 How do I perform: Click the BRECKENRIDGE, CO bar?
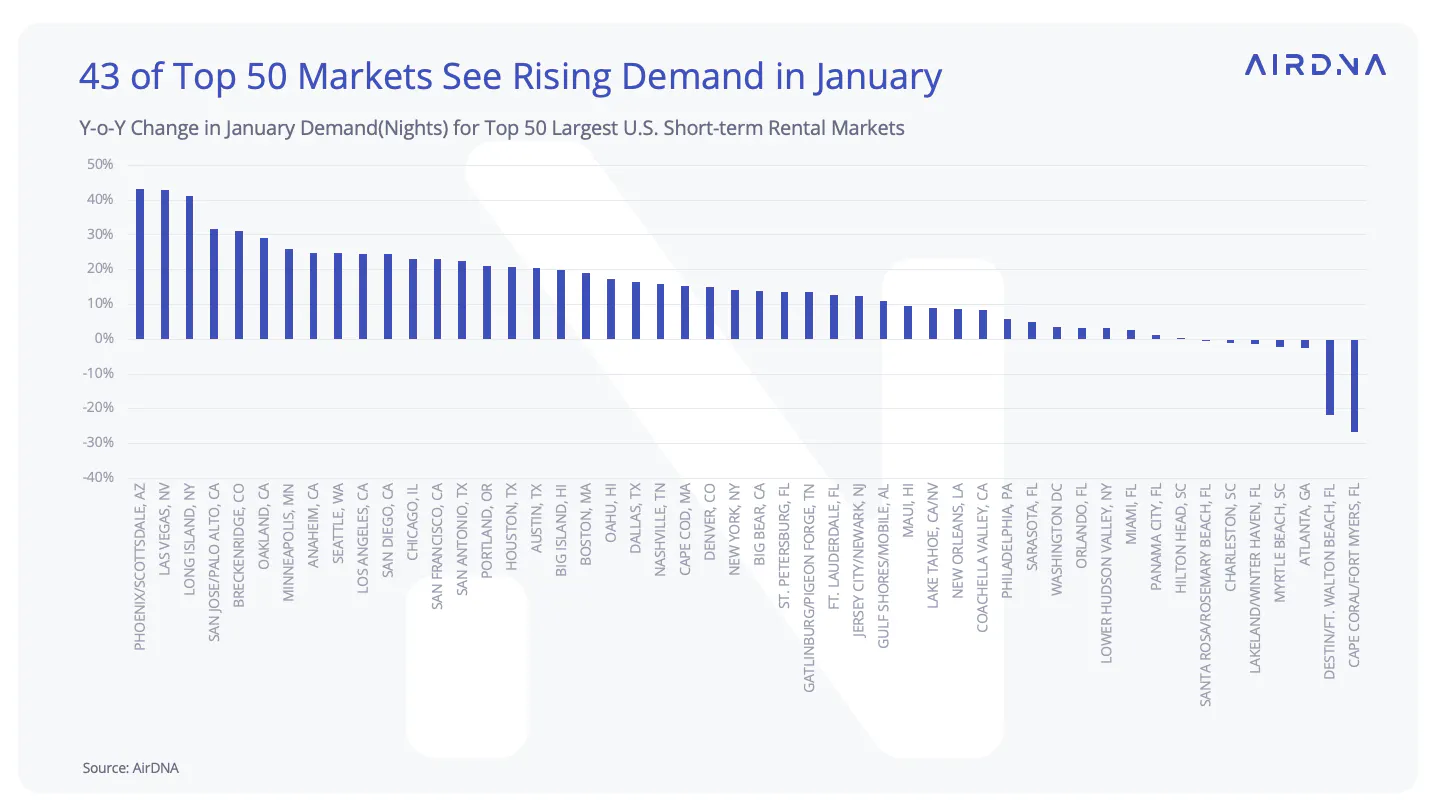(239, 285)
